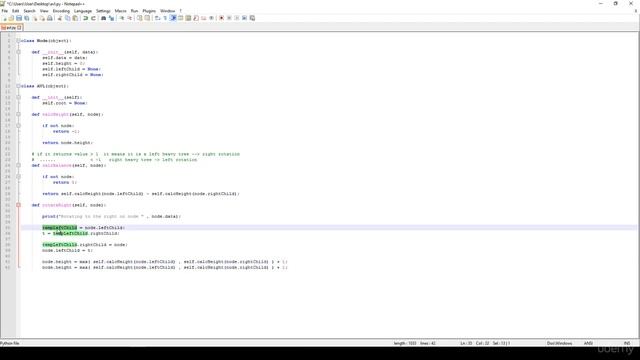Viewport: 640px width, 360px height.
Task: Close the avl.py tab with its X
Action: (19, 27)
